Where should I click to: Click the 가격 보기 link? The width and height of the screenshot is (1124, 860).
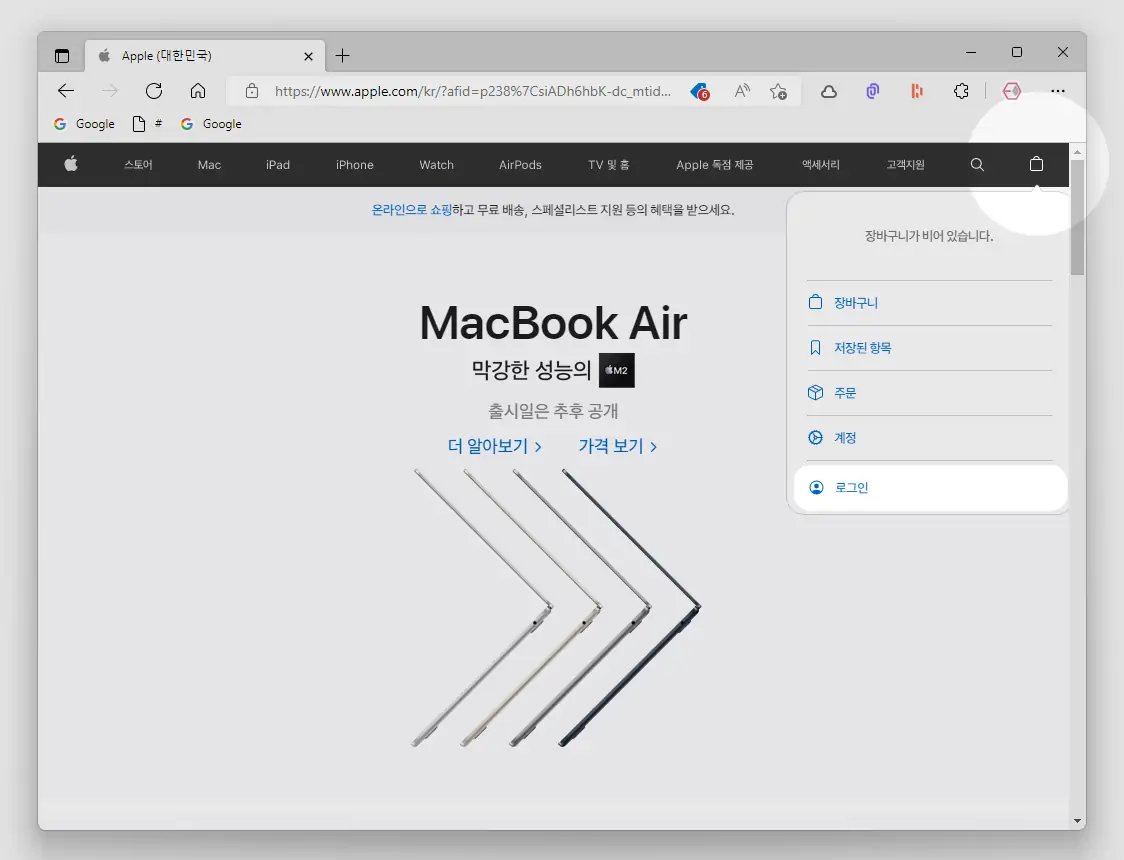tap(617, 446)
